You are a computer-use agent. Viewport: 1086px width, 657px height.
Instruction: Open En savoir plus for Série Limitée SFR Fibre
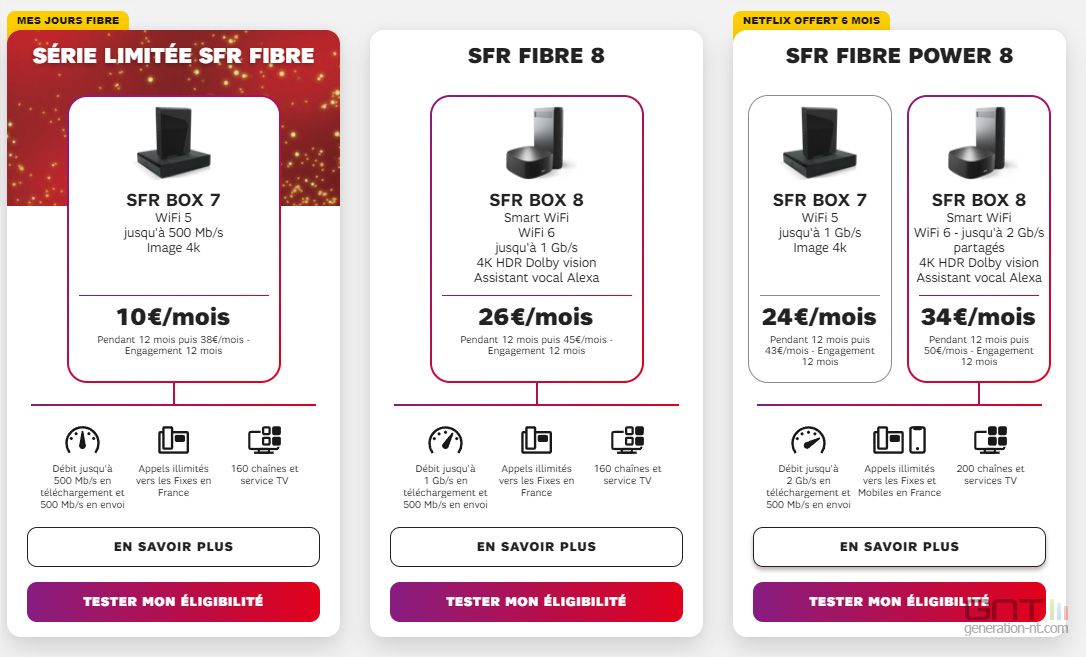[x=173, y=547]
